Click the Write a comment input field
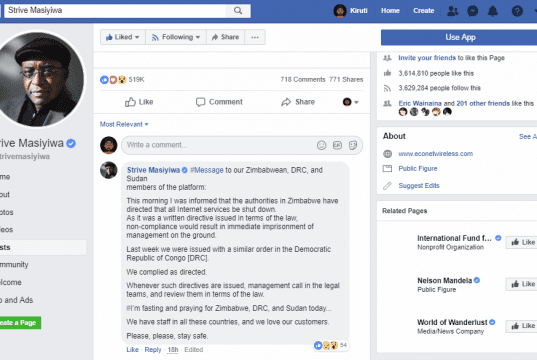 (242, 145)
